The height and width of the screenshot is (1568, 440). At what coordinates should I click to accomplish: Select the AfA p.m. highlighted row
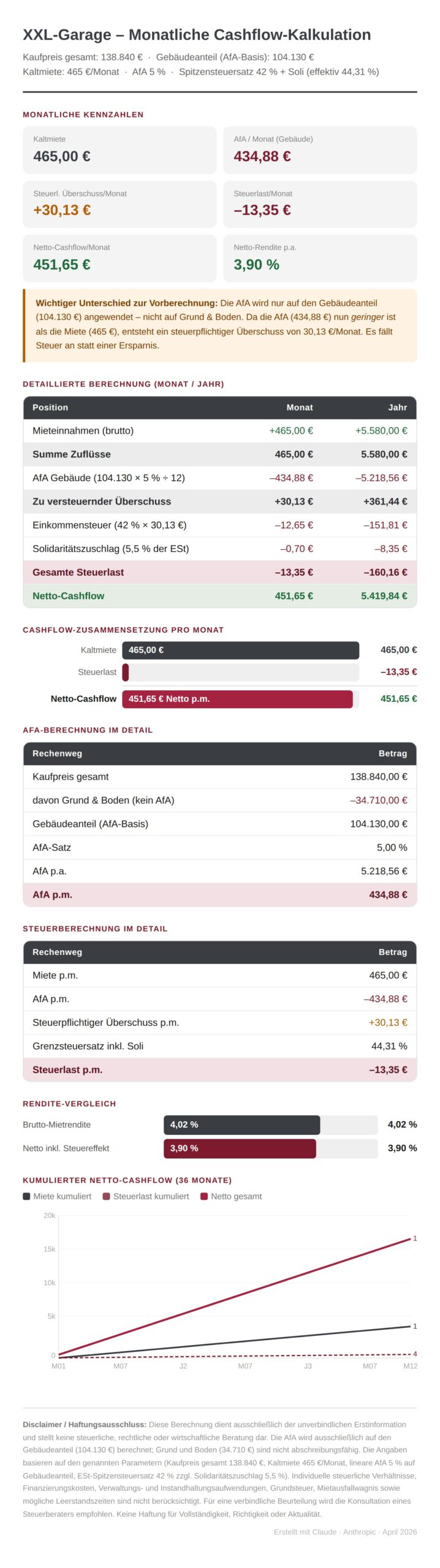(220, 895)
